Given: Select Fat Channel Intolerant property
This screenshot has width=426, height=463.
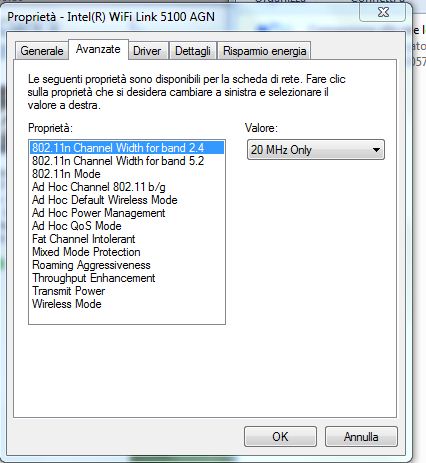Looking at the screenshot, I should [x=127, y=239].
